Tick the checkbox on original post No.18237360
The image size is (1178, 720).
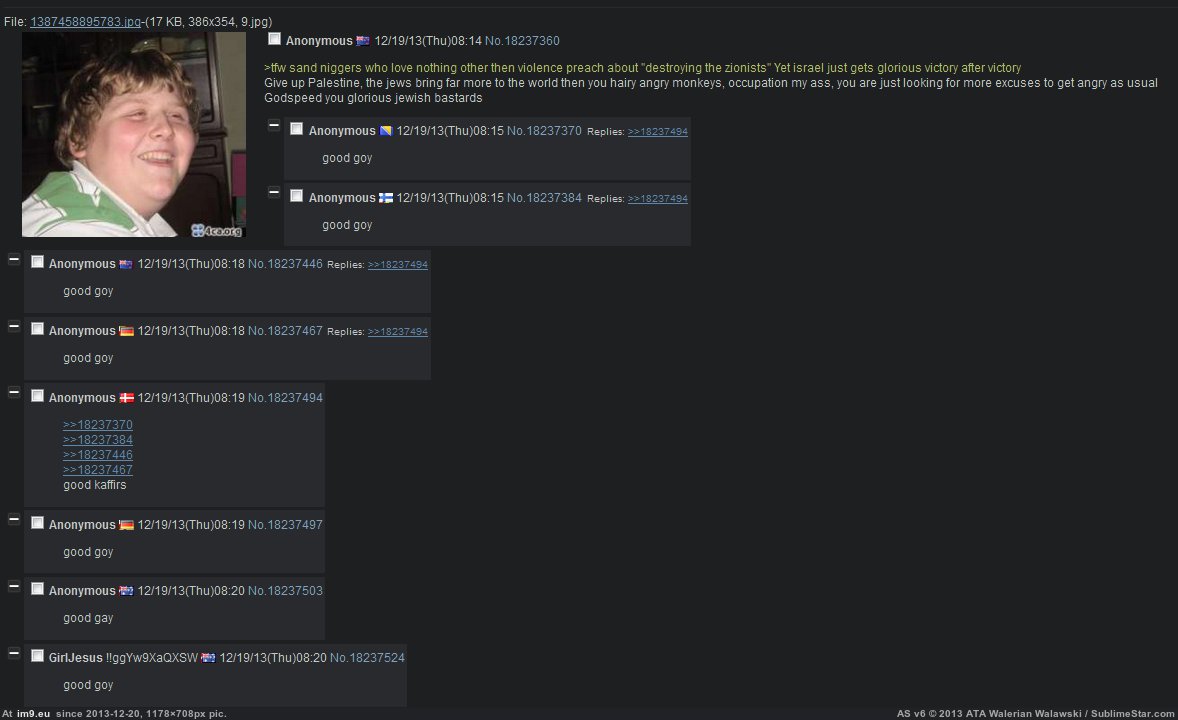pyautogui.click(x=275, y=39)
